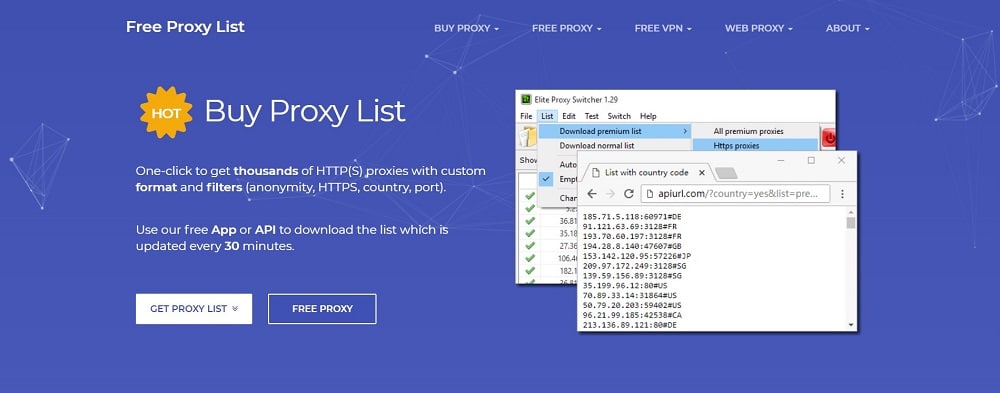The width and height of the screenshot is (1000, 393).
Task: Open the GET PROXY LIST button
Action: click(194, 309)
